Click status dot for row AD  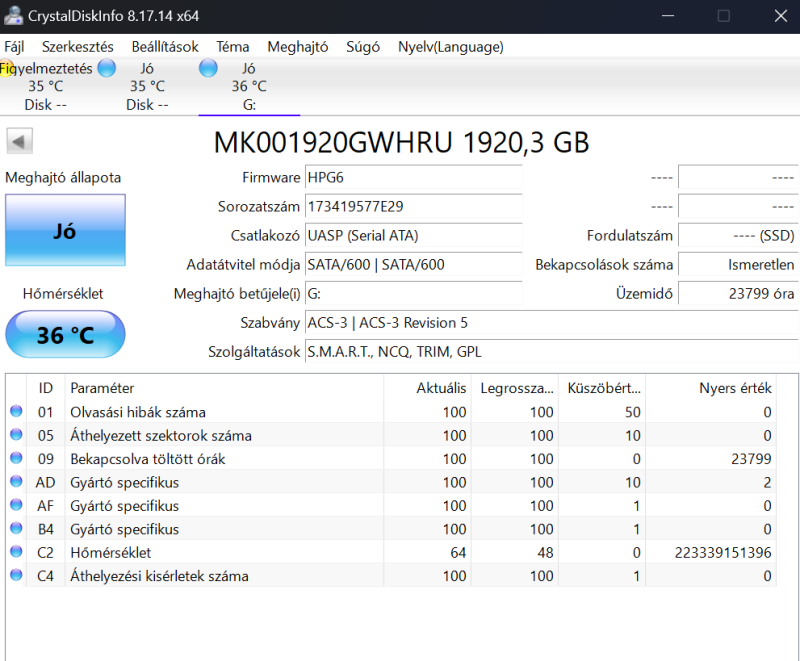pyautogui.click(x=16, y=481)
